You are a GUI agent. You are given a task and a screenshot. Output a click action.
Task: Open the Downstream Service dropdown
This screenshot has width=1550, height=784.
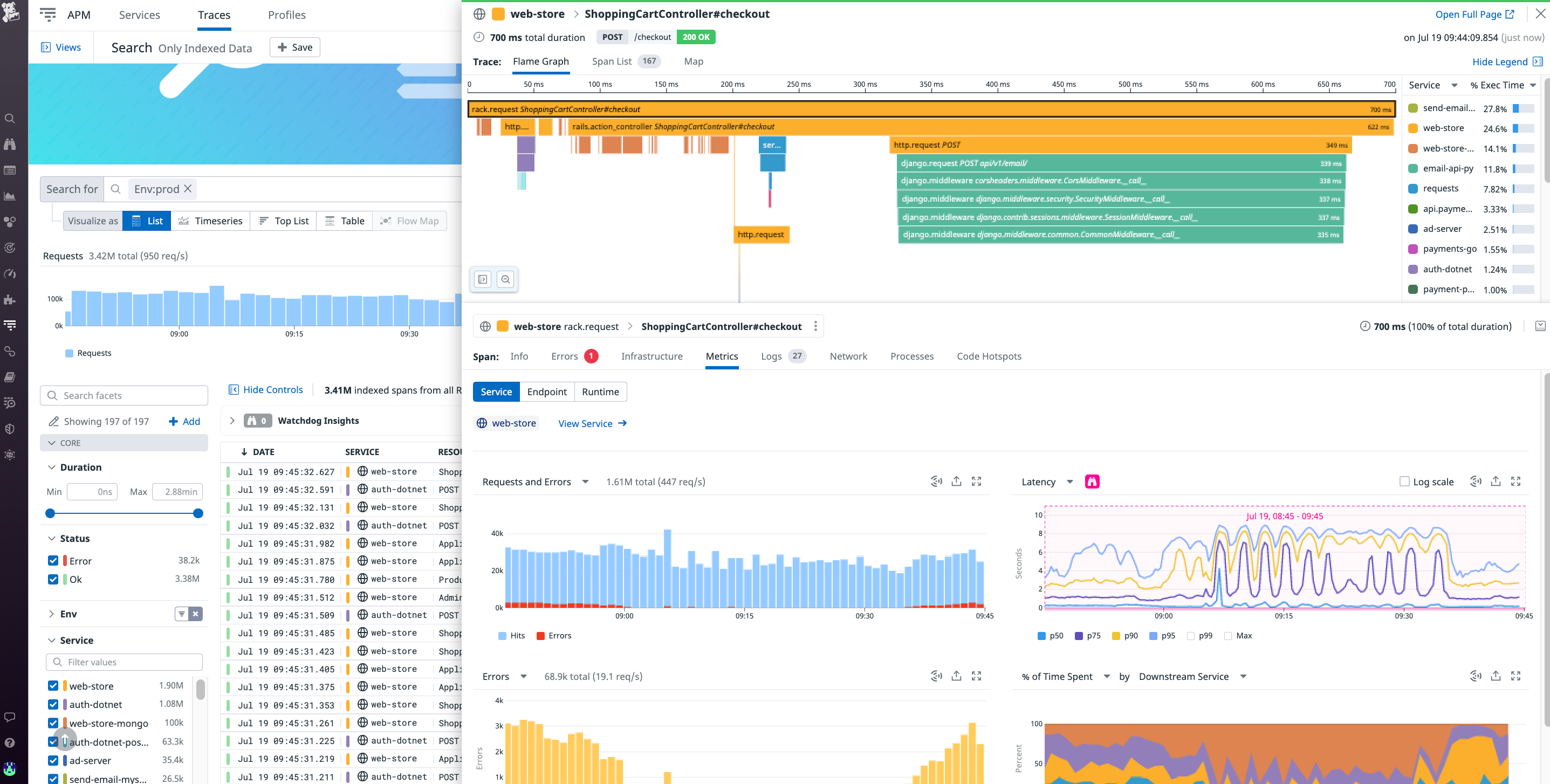point(1243,676)
